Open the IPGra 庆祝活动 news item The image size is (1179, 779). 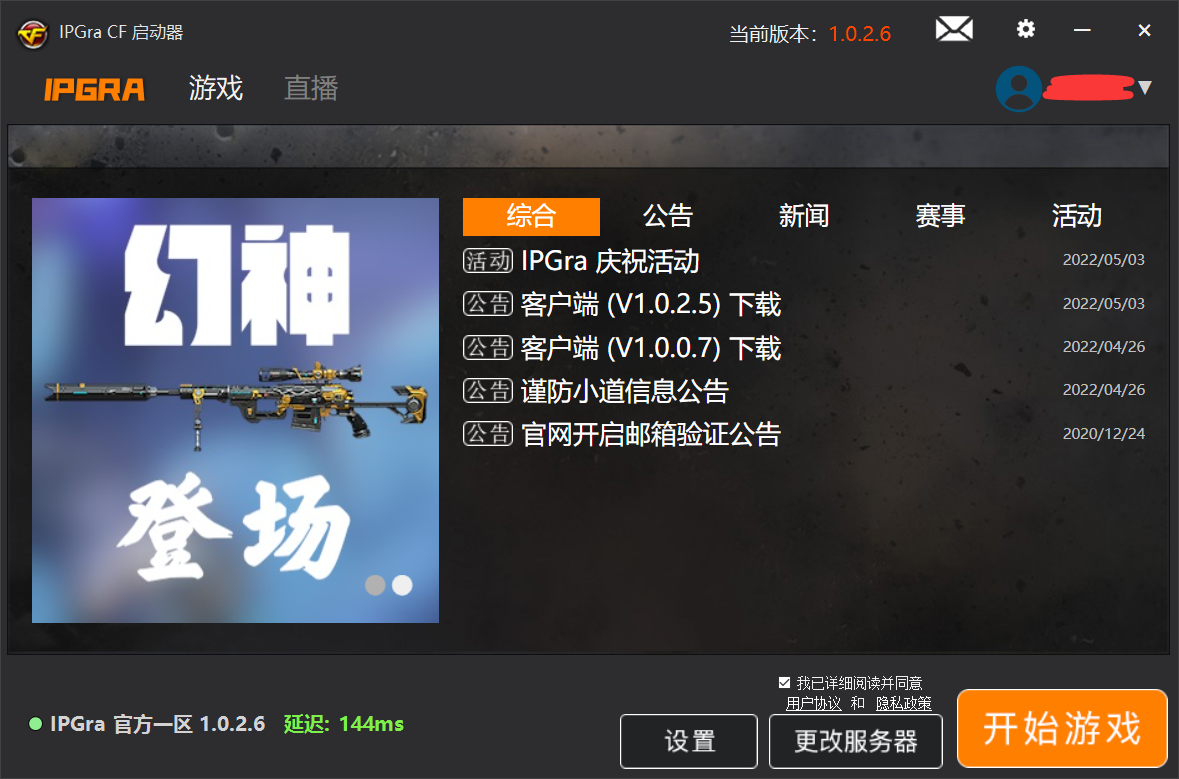click(x=610, y=262)
